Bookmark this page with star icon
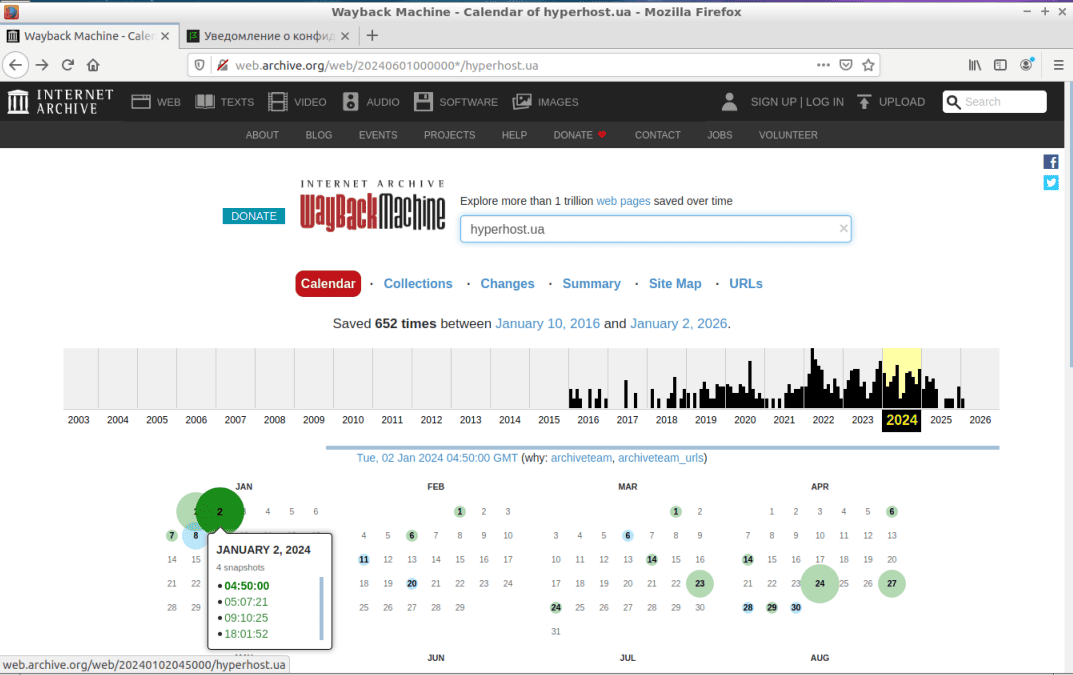Screen dimensions: 1073x675 [869, 65]
